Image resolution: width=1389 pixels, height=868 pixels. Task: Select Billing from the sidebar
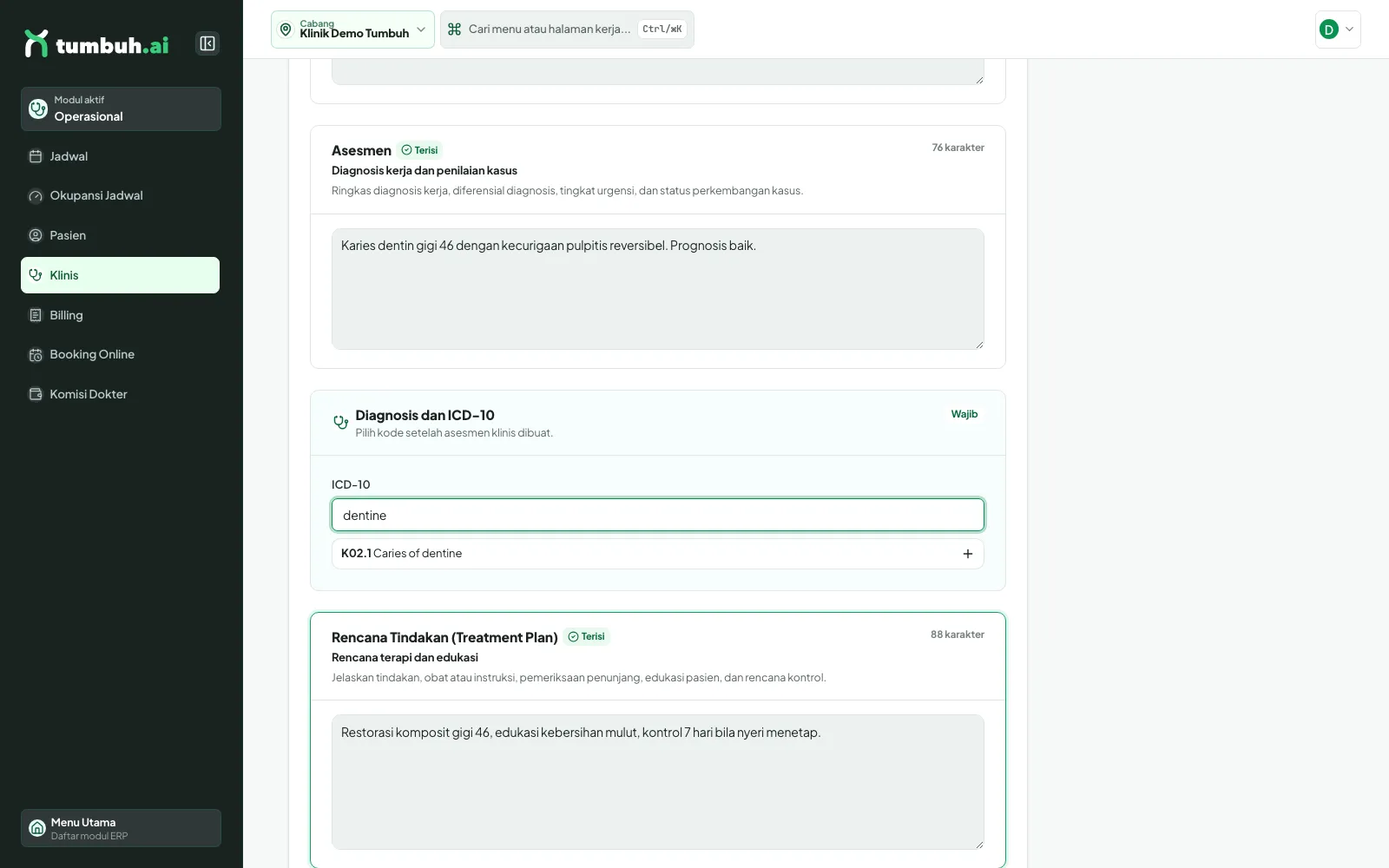[120, 315]
